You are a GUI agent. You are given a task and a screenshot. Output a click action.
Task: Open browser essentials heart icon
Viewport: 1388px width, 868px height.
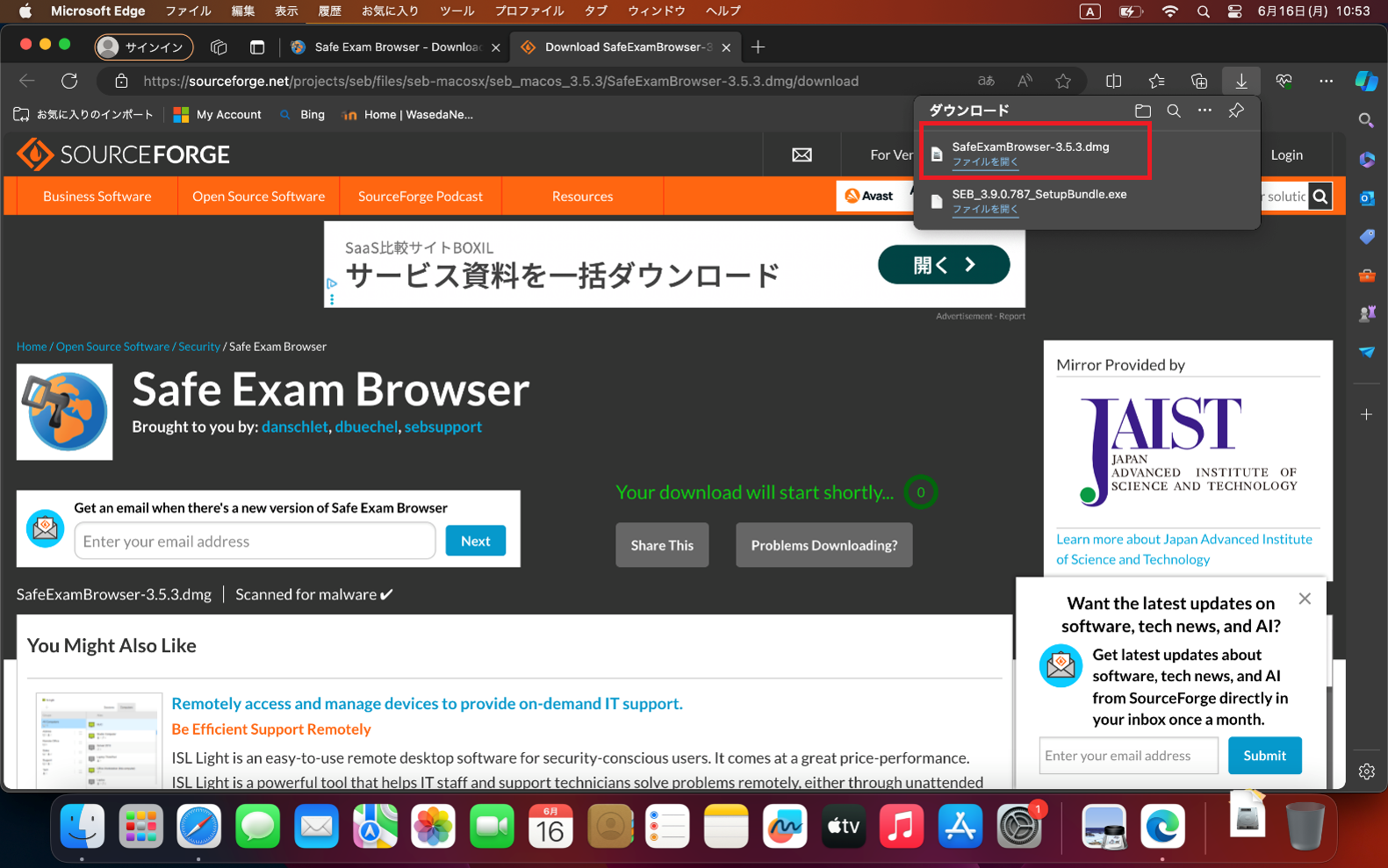point(1284,81)
